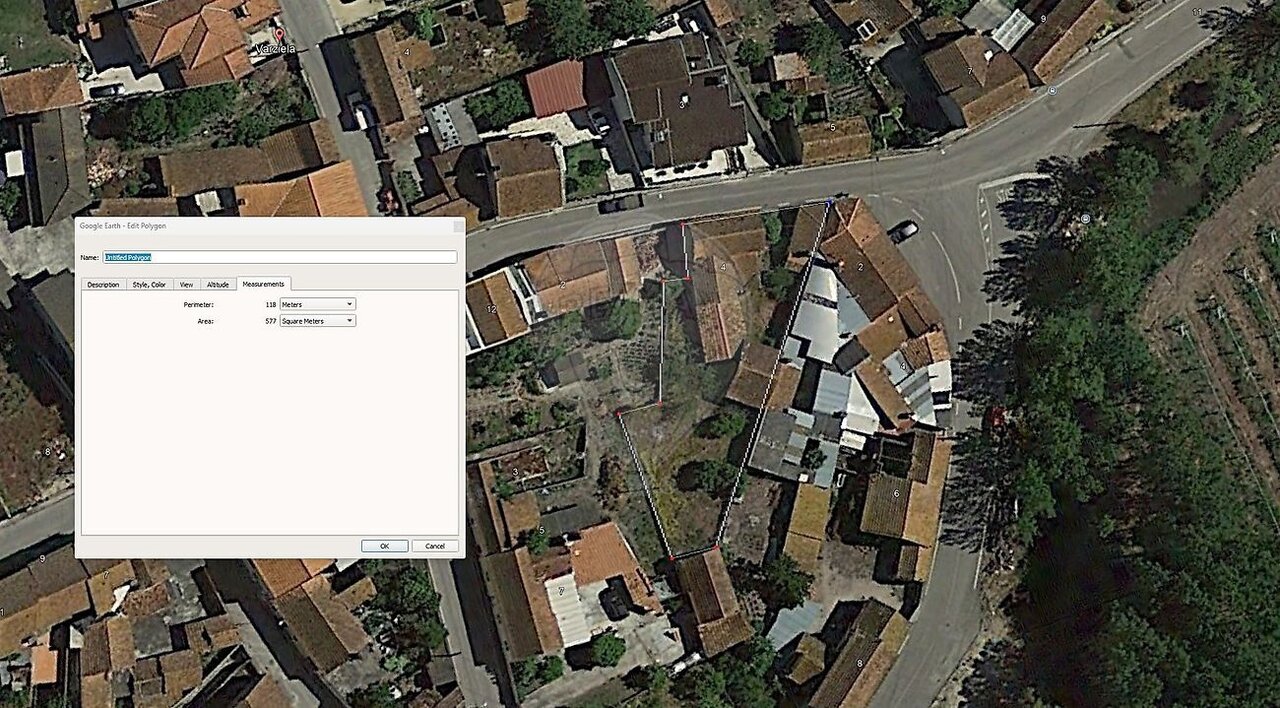Switch to the Style, Color tab
Image resolution: width=1280 pixels, height=708 pixels.
click(x=149, y=285)
